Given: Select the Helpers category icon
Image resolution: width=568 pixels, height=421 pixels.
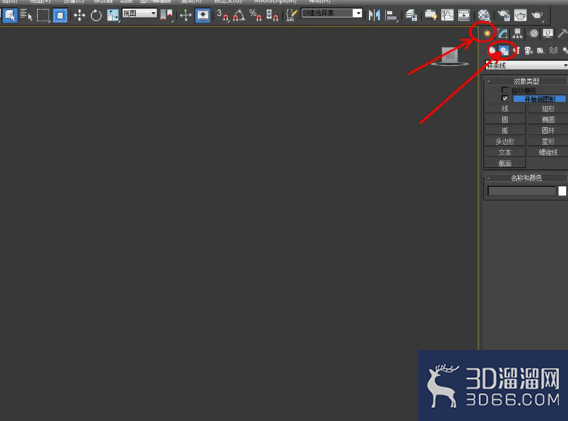Looking at the screenshot, I should pyautogui.click(x=540, y=51).
